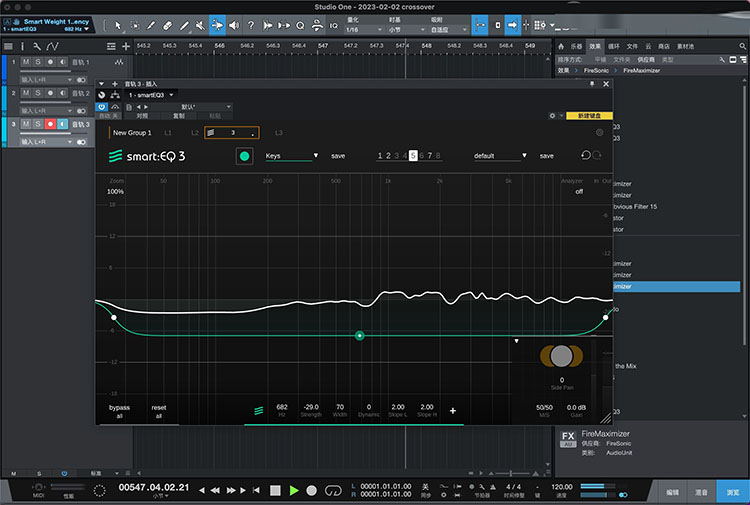
Task: Toggle the plugin power bypass button
Action: click(101, 107)
